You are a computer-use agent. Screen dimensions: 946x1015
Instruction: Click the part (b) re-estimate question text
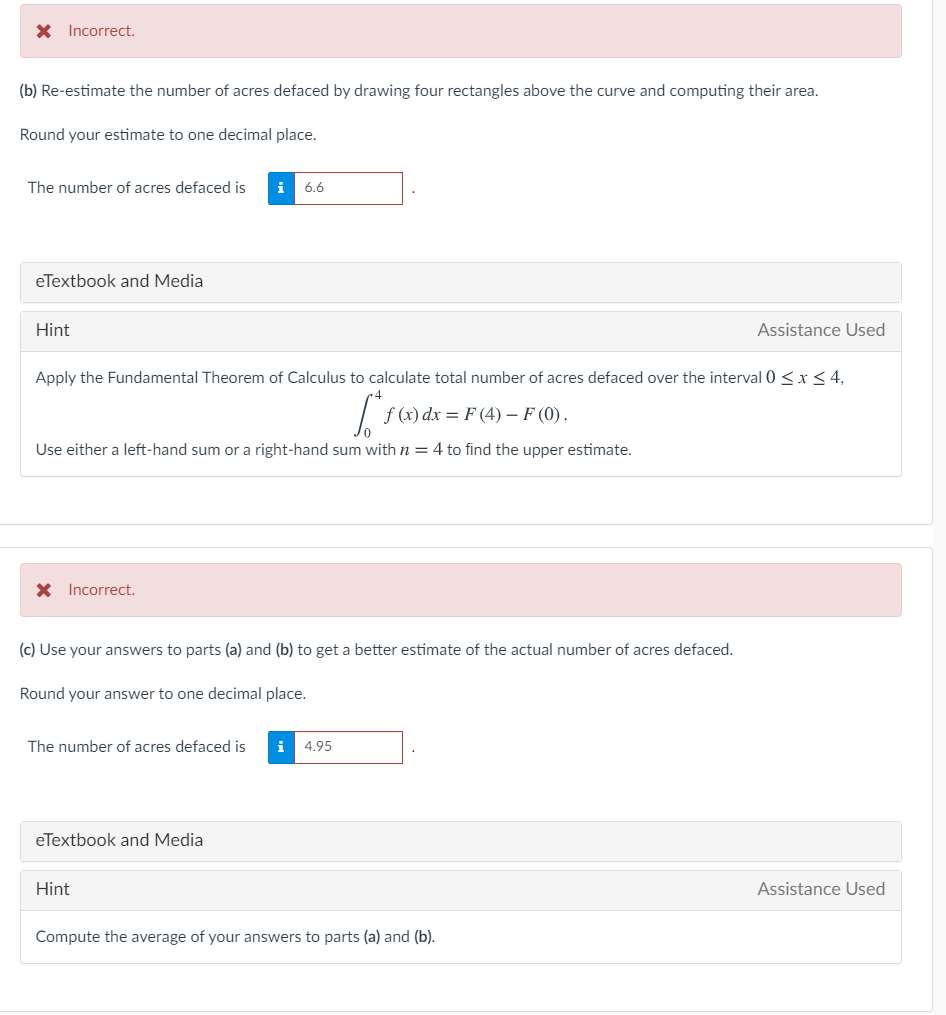pyautogui.click(x=419, y=91)
